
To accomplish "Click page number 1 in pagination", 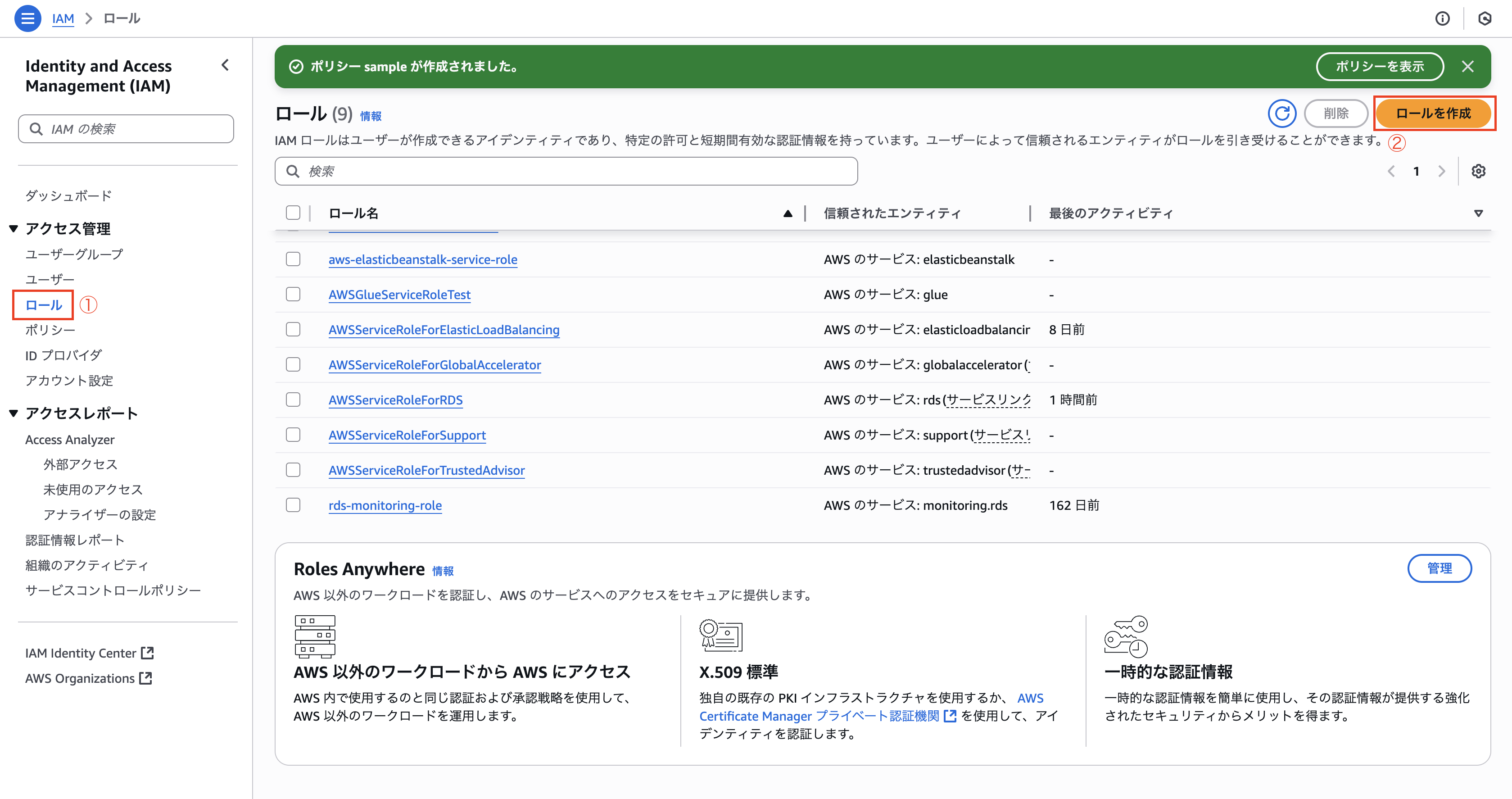I will [x=1416, y=171].
